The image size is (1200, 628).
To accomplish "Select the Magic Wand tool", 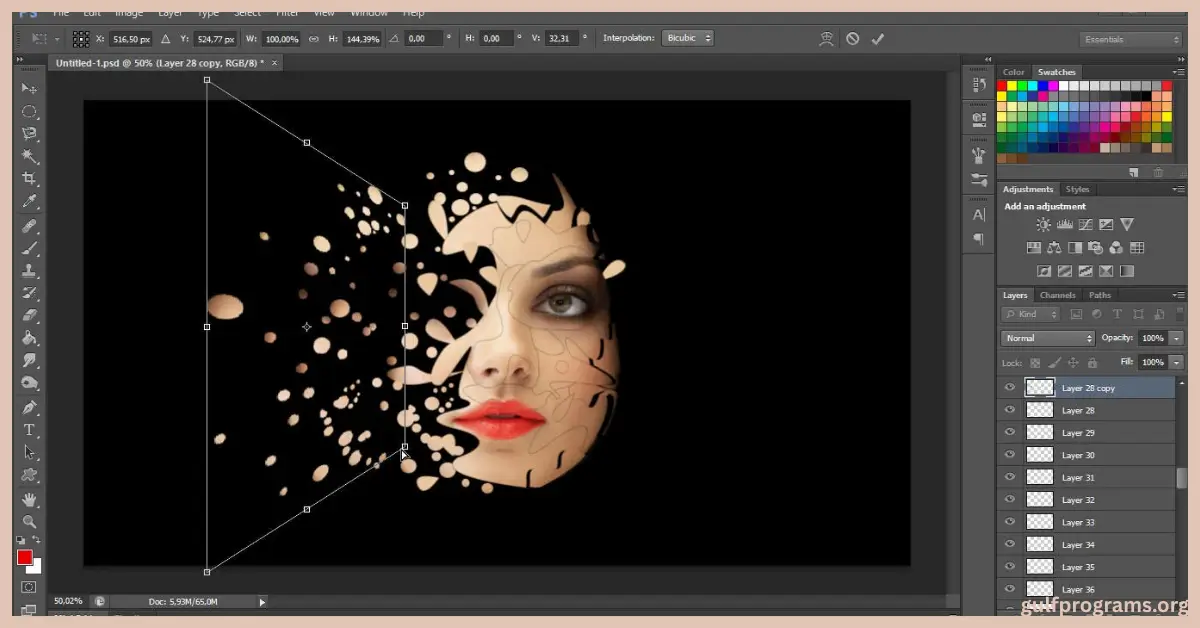I will [30, 156].
